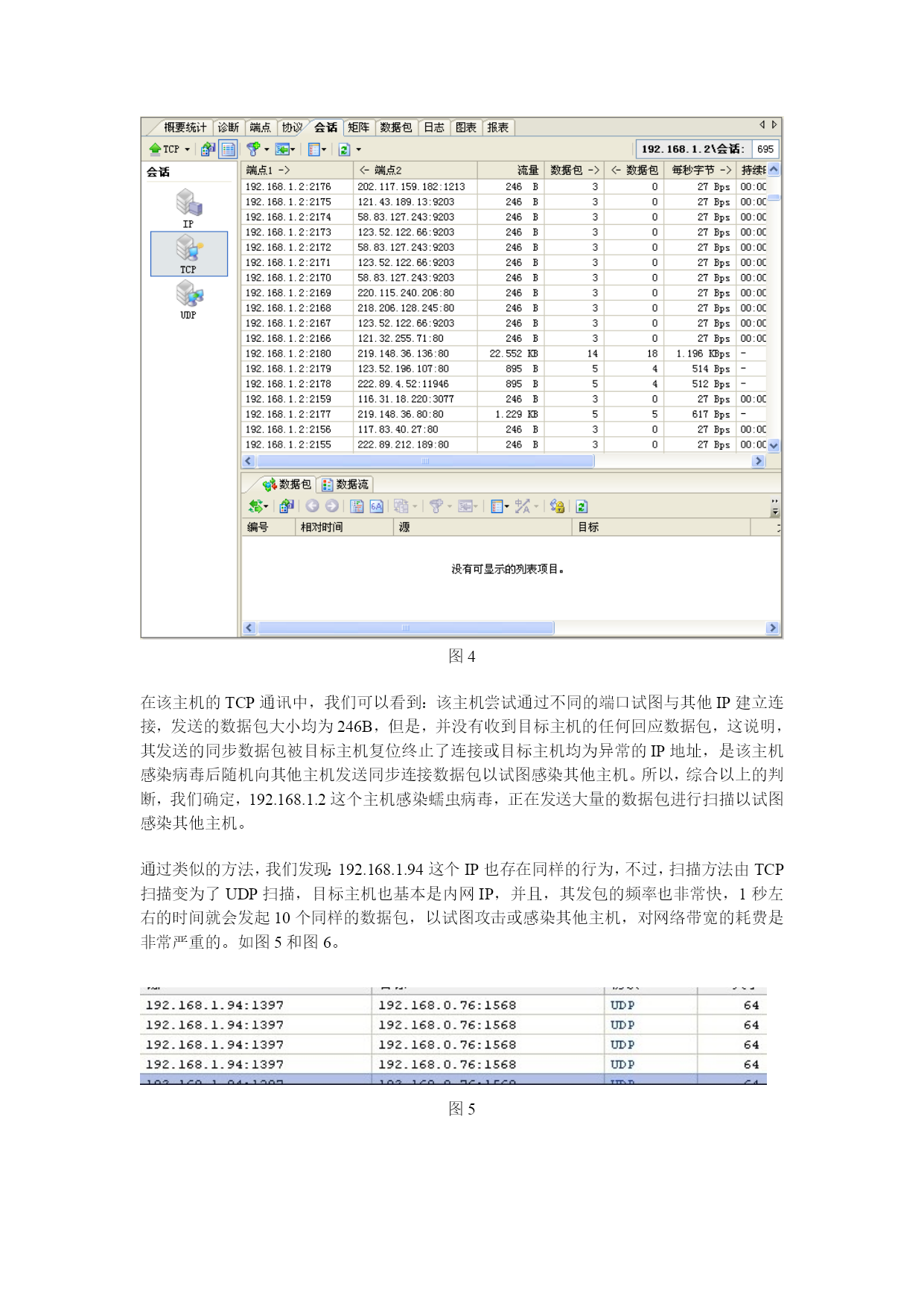Sort by the 流量 column header
Viewport: 924px width, 1306px height.
coord(511,171)
